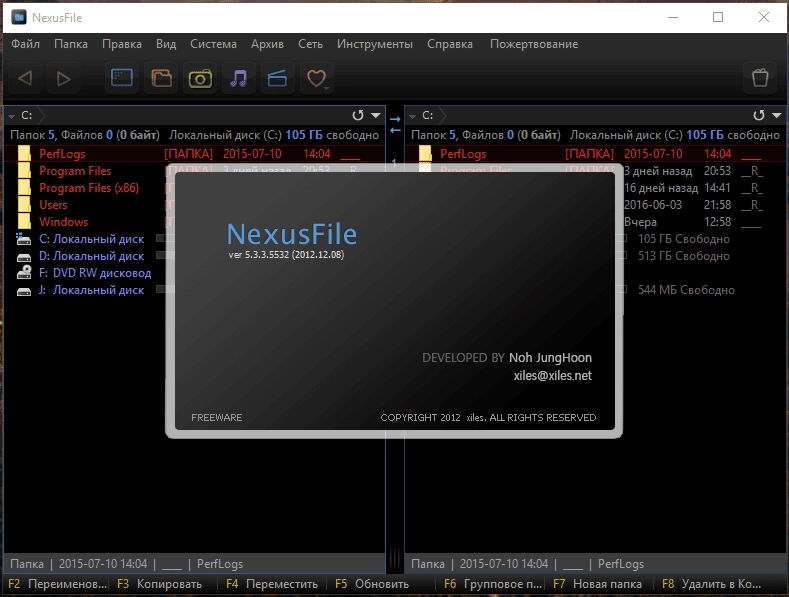Open the Сеть menu
This screenshot has height=597, width=789.
tap(310, 44)
